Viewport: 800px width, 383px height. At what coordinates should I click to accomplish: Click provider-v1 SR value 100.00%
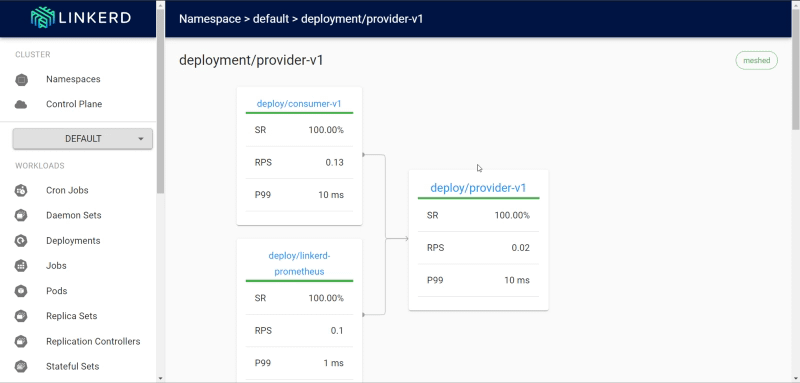point(512,215)
